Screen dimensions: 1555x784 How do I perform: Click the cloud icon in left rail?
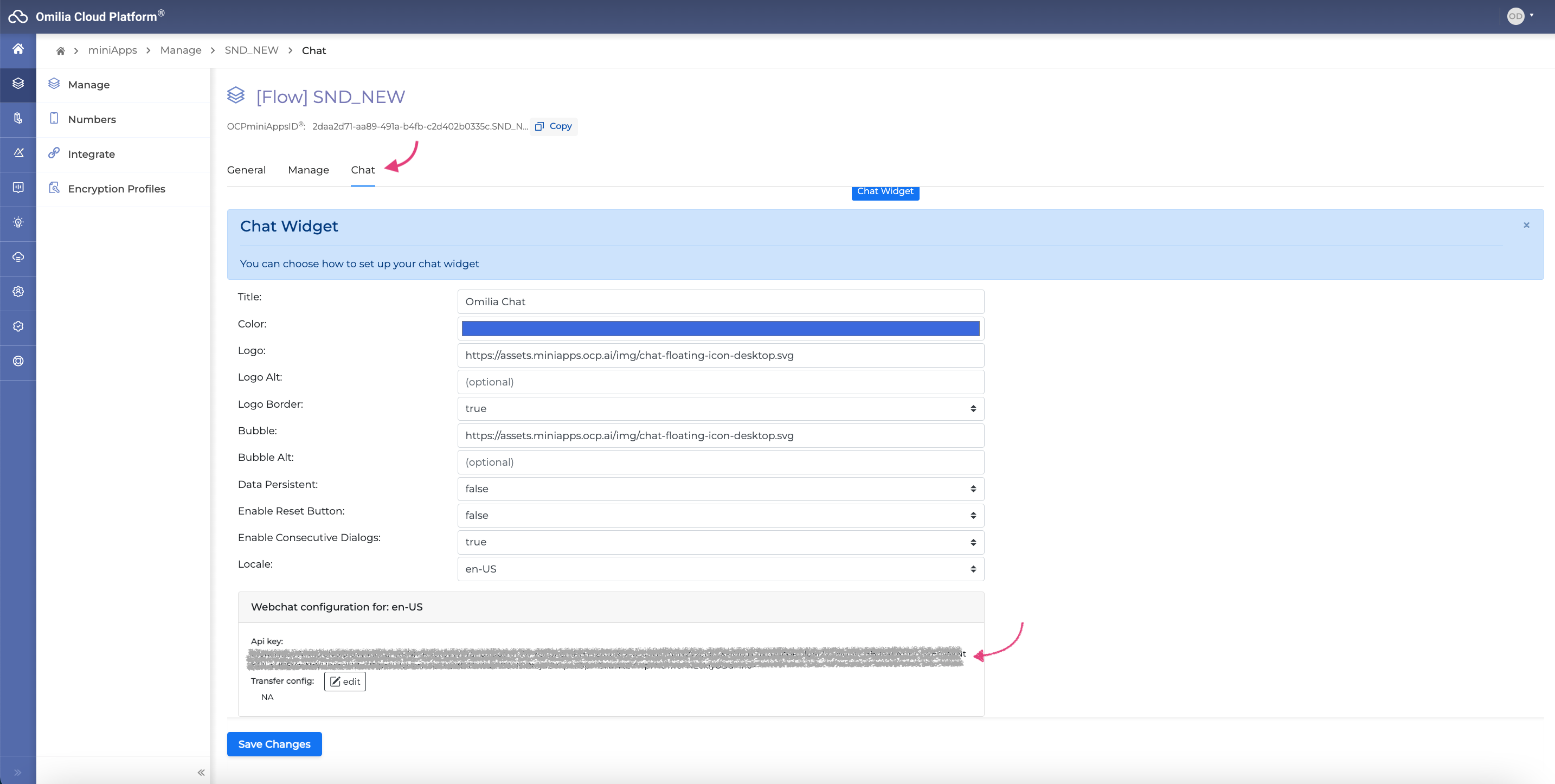click(18, 257)
